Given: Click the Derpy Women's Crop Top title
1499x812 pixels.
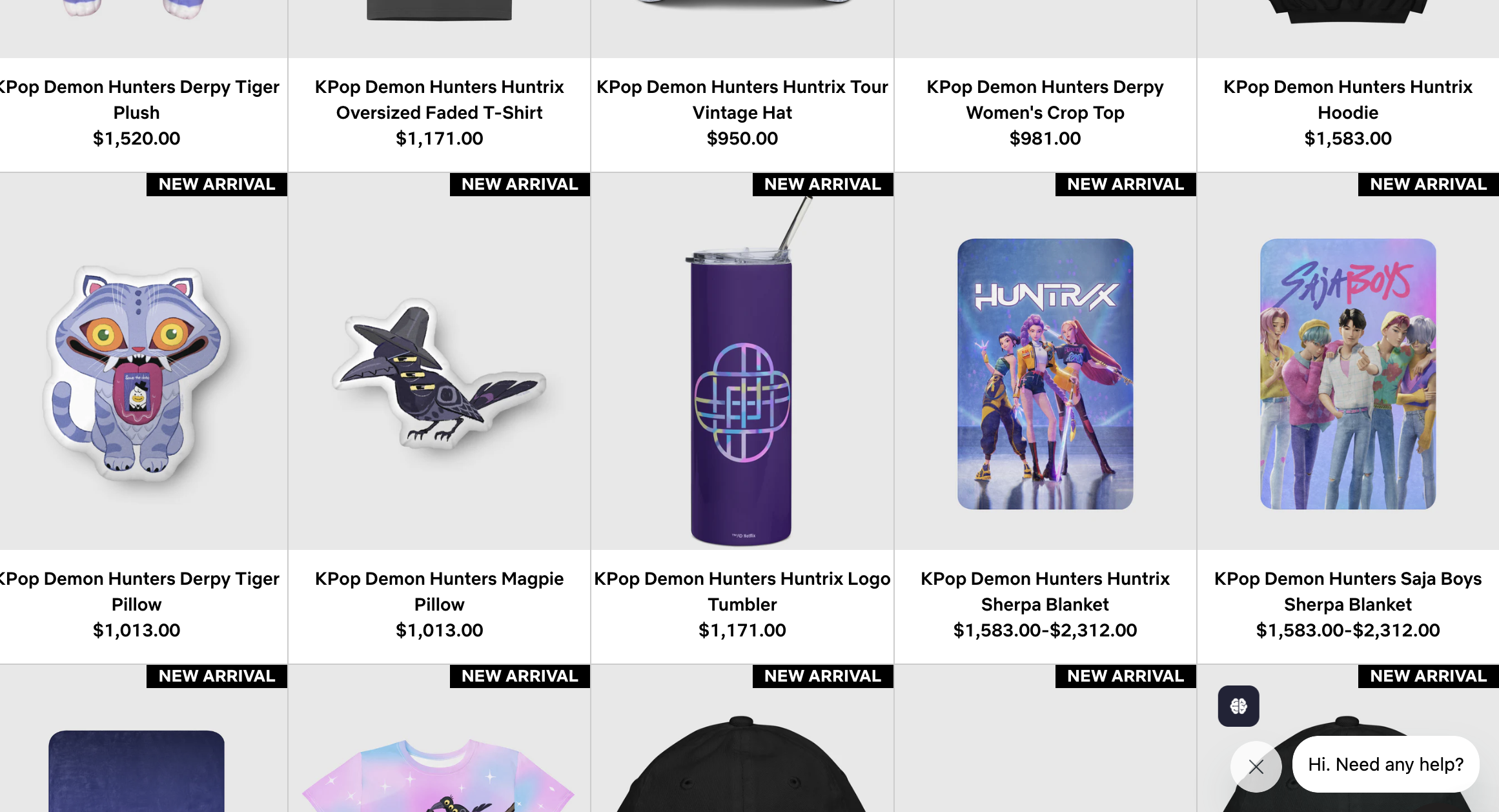Looking at the screenshot, I should 1045,99.
